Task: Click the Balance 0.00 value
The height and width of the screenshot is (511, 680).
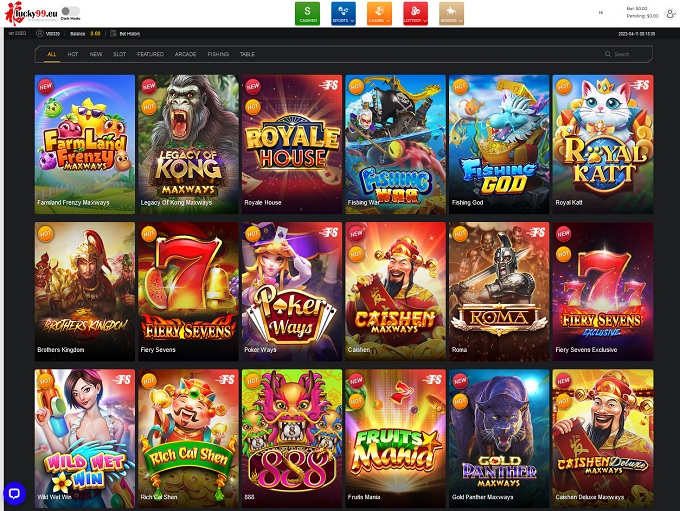Action: (95, 33)
